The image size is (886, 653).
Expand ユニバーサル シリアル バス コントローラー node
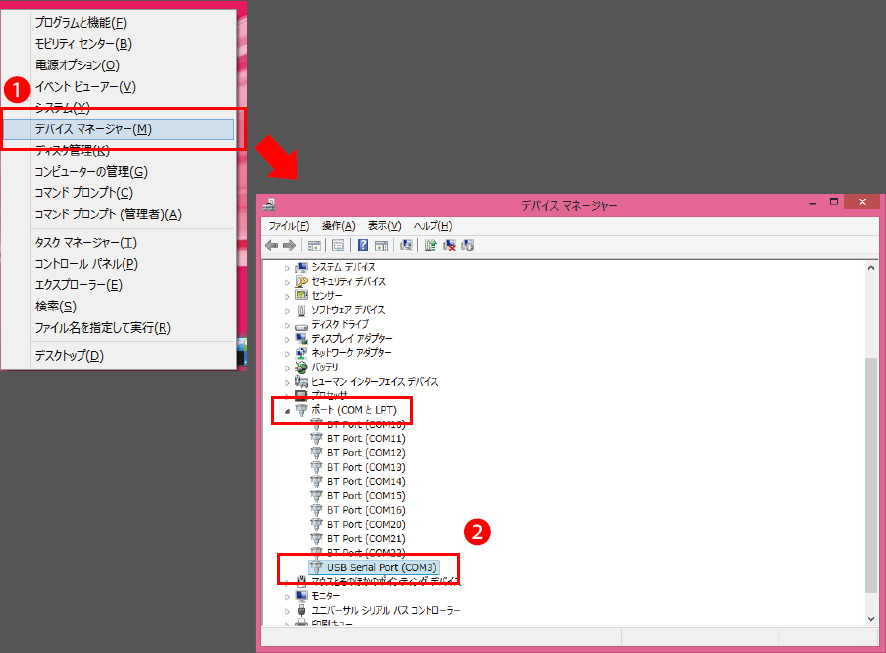tap(287, 611)
